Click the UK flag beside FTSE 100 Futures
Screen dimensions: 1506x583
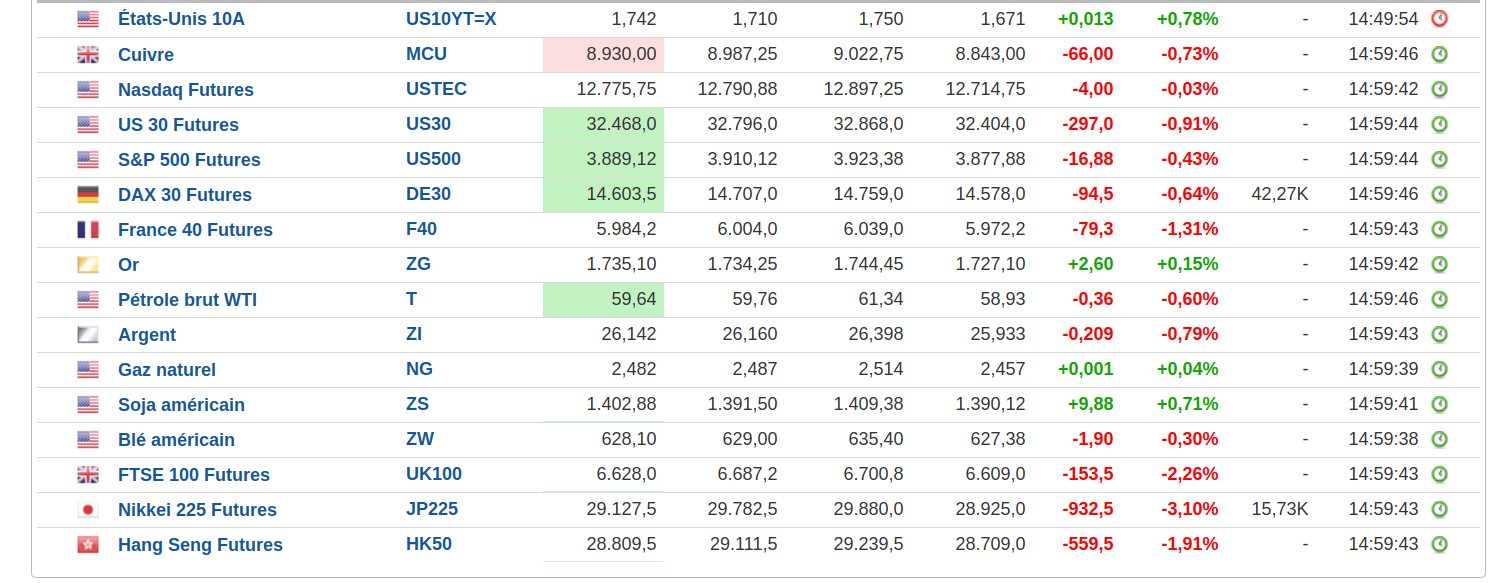coord(88,474)
